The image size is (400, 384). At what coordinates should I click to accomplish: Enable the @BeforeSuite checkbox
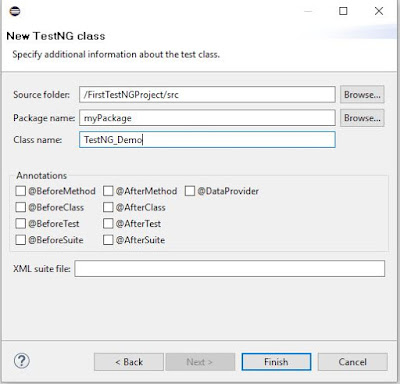click(21, 240)
